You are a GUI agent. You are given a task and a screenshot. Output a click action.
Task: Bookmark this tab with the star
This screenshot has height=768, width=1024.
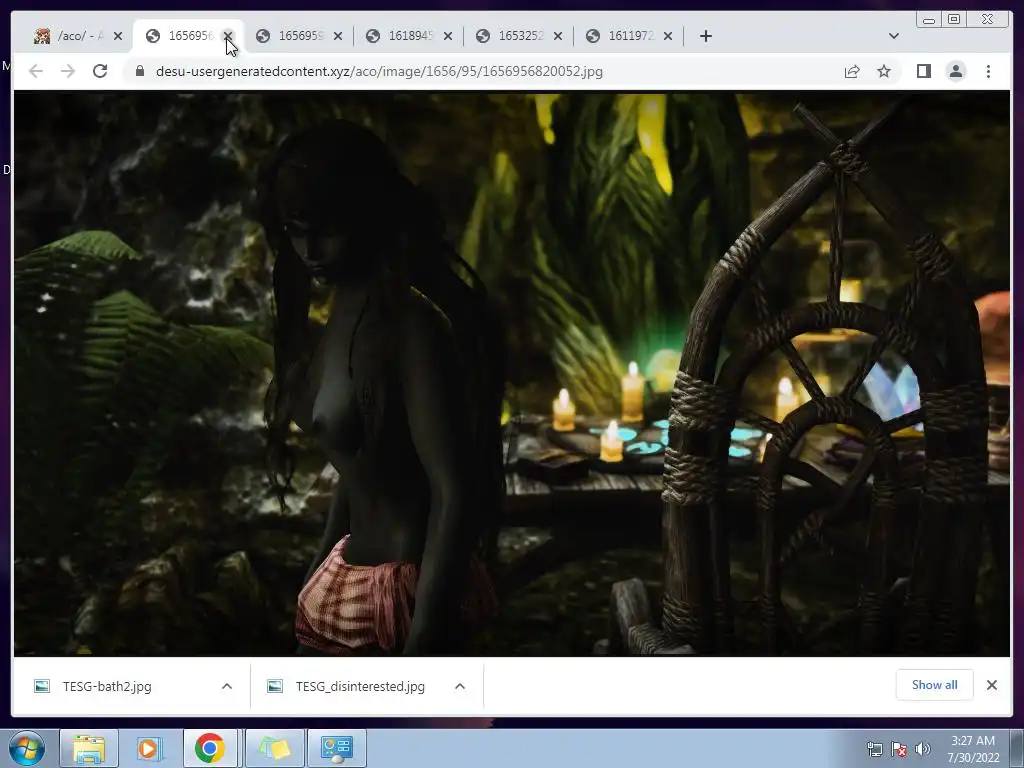click(884, 71)
